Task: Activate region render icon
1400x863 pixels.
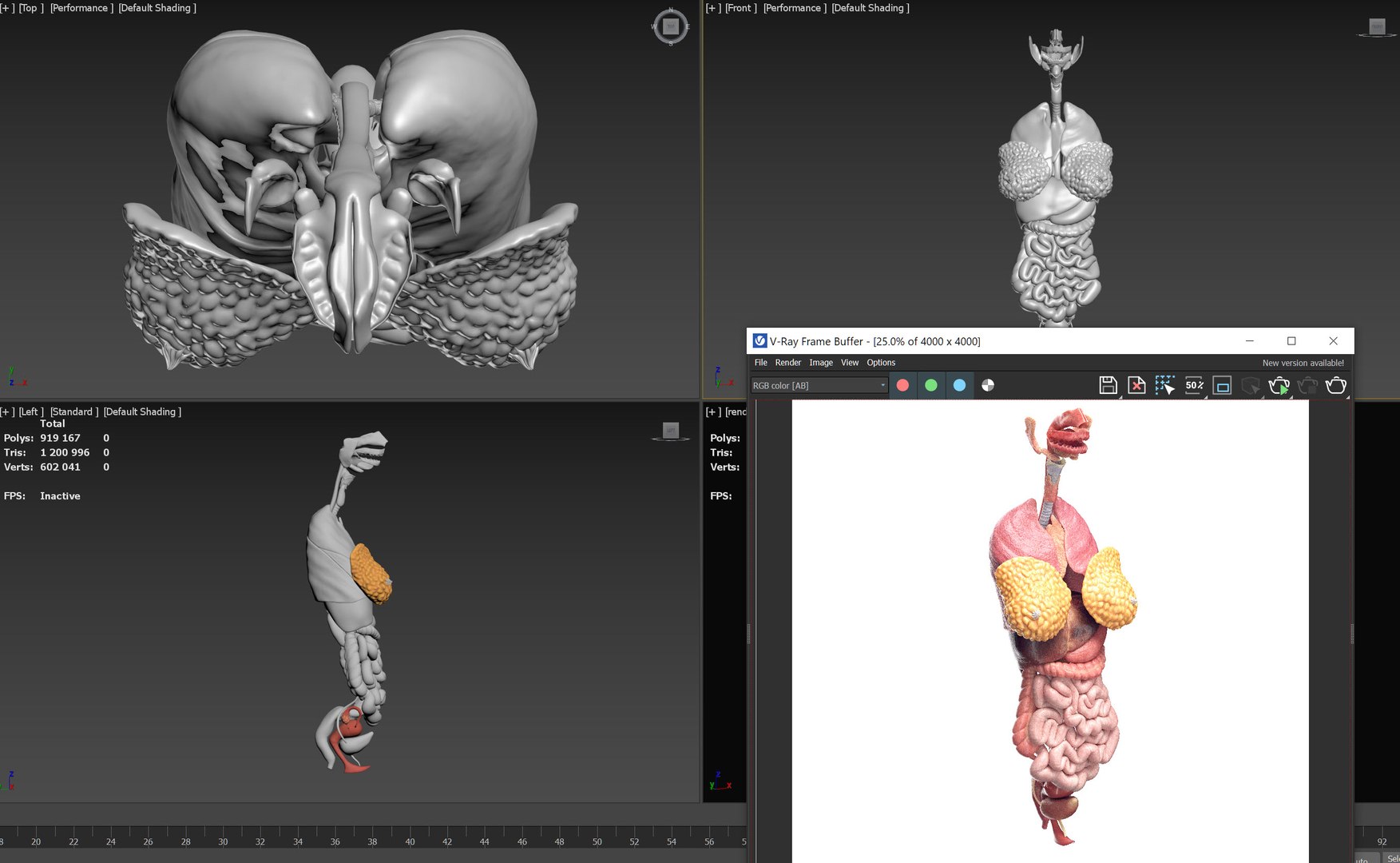Action: (x=1222, y=385)
